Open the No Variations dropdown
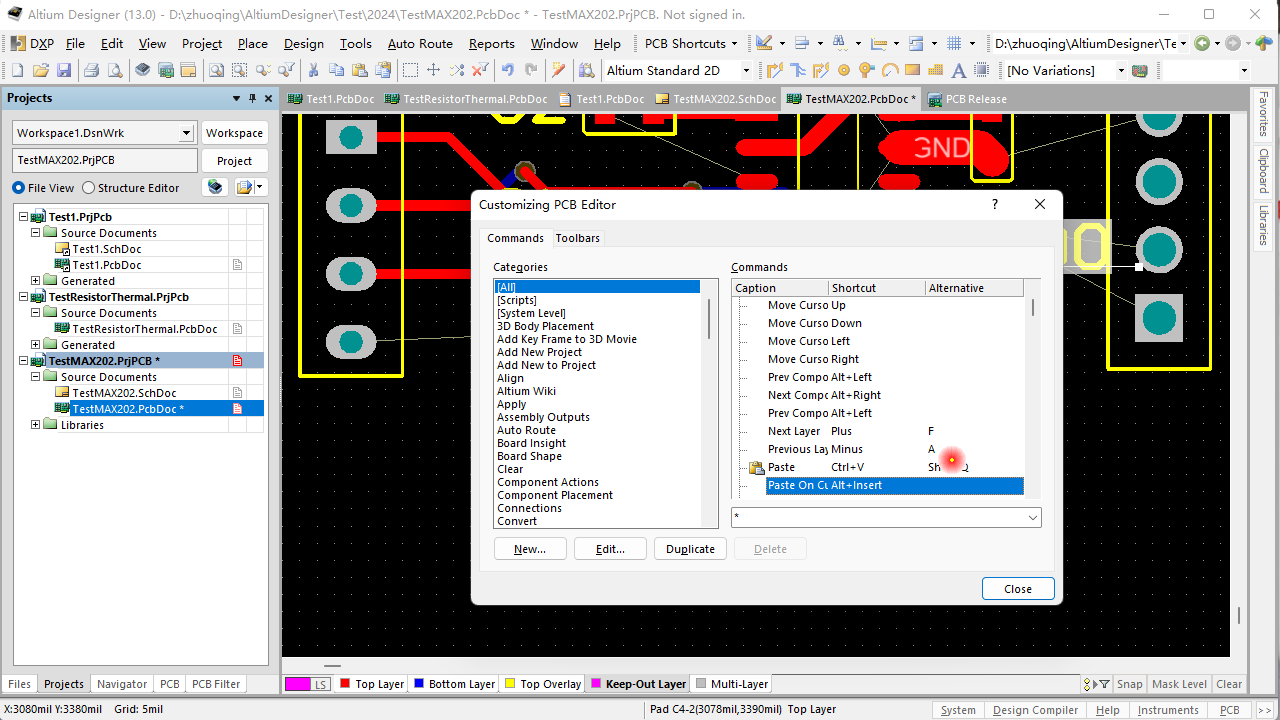Viewport: 1280px width, 720px height. coord(1121,70)
